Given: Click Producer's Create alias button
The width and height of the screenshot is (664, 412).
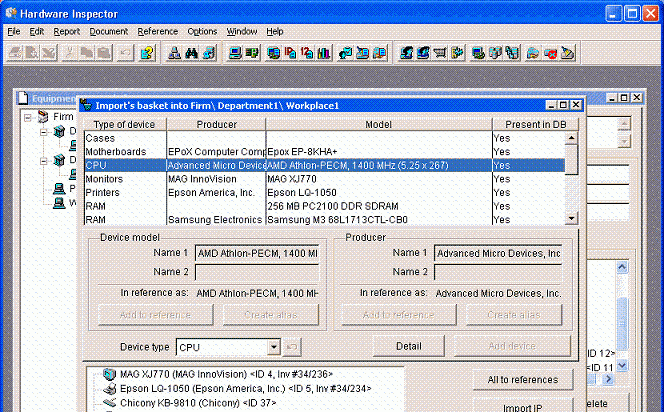Looking at the screenshot, I should [x=514, y=315].
